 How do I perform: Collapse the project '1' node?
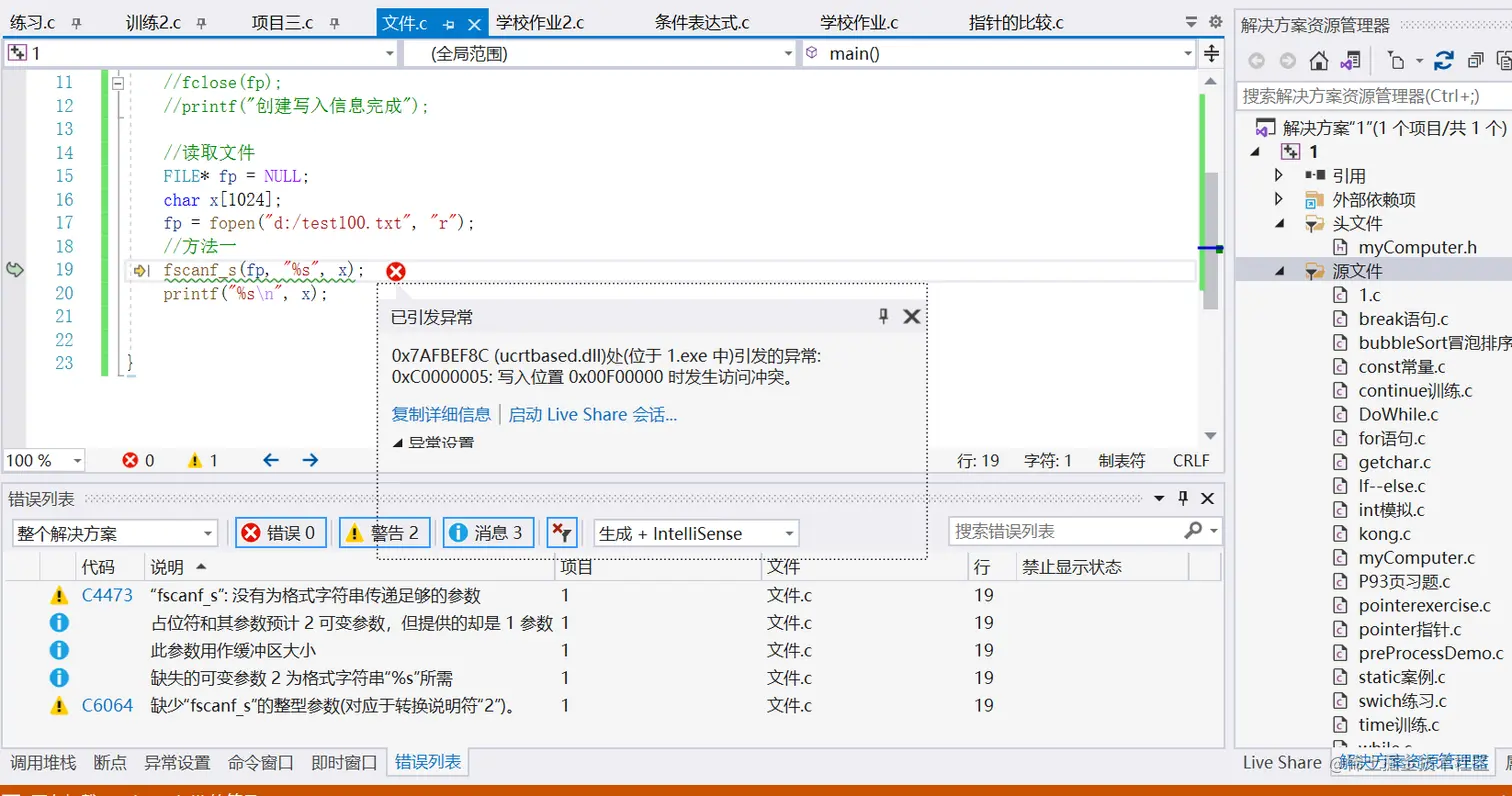pyautogui.click(x=1256, y=151)
